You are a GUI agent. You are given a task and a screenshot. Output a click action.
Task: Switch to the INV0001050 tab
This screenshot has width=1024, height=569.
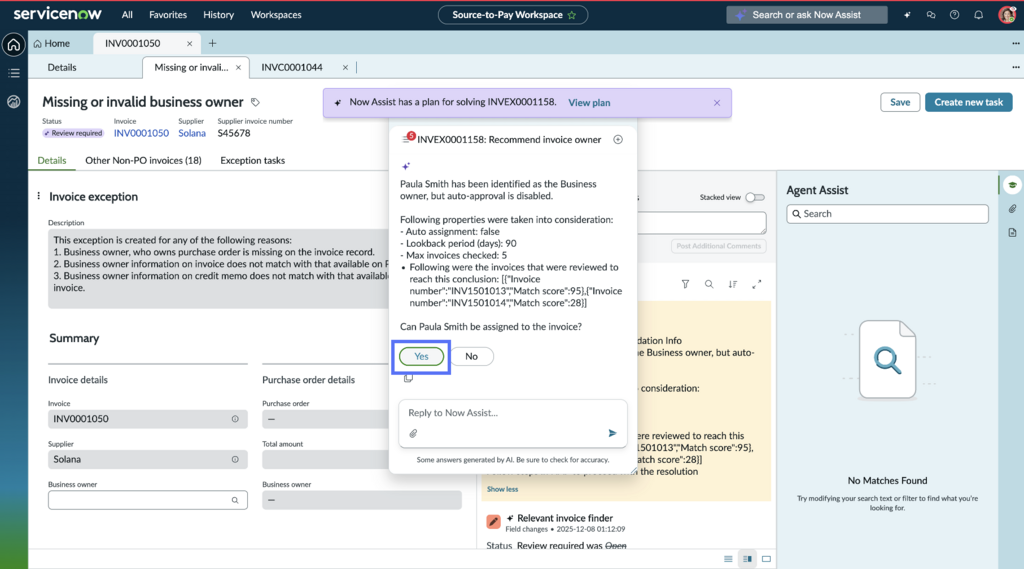133,43
